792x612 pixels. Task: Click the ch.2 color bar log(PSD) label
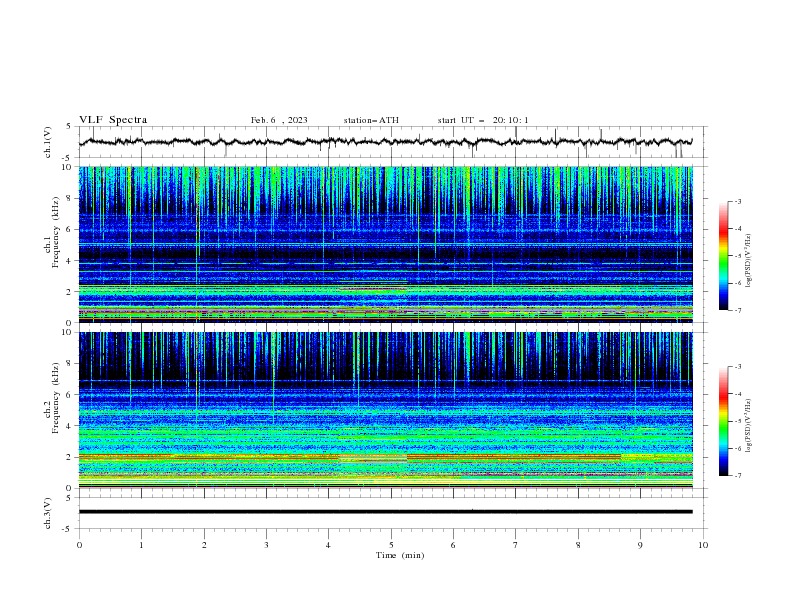[x=749, y=426]
